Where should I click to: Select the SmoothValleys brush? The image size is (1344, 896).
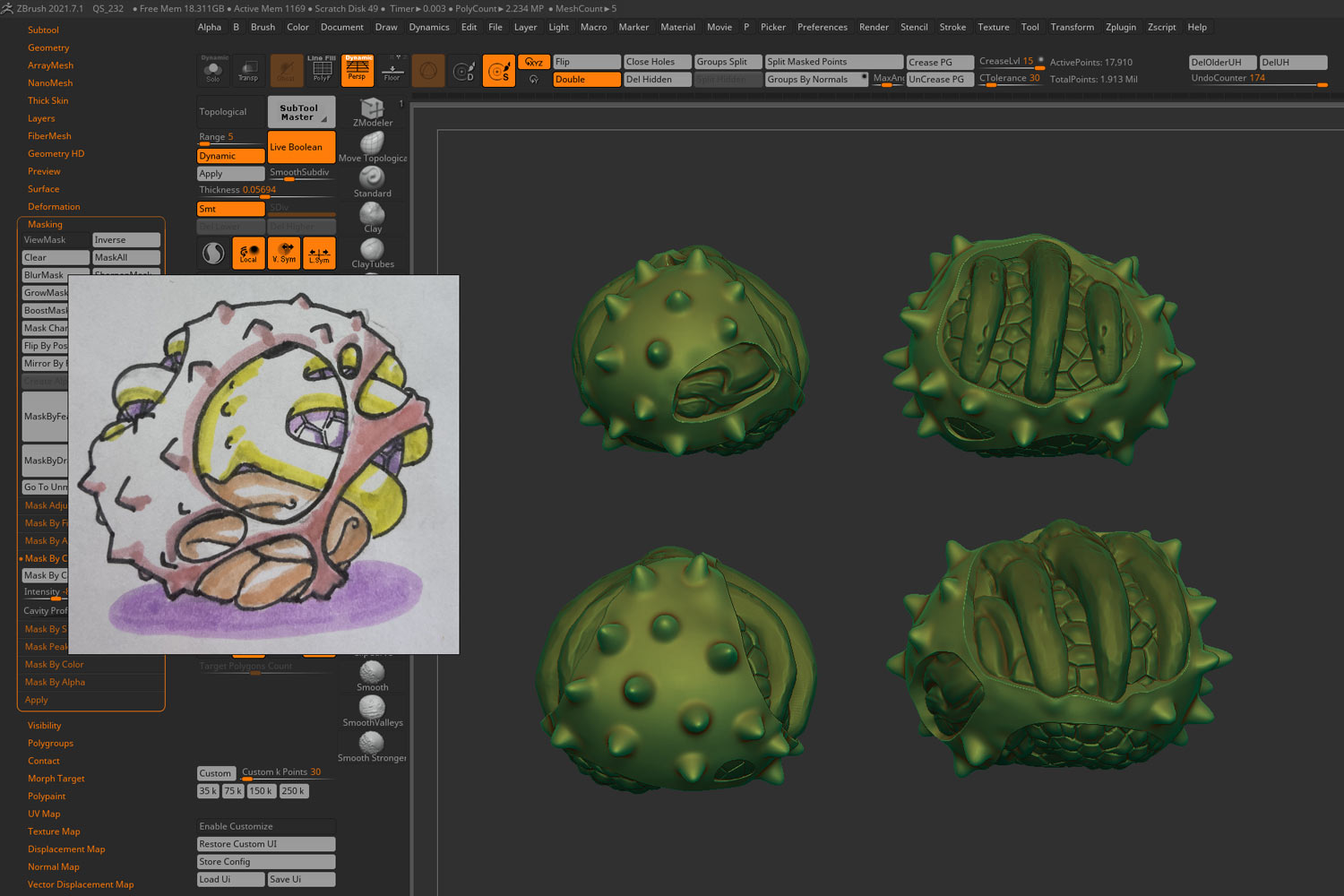pyautogui.click(x=373, y=711)
